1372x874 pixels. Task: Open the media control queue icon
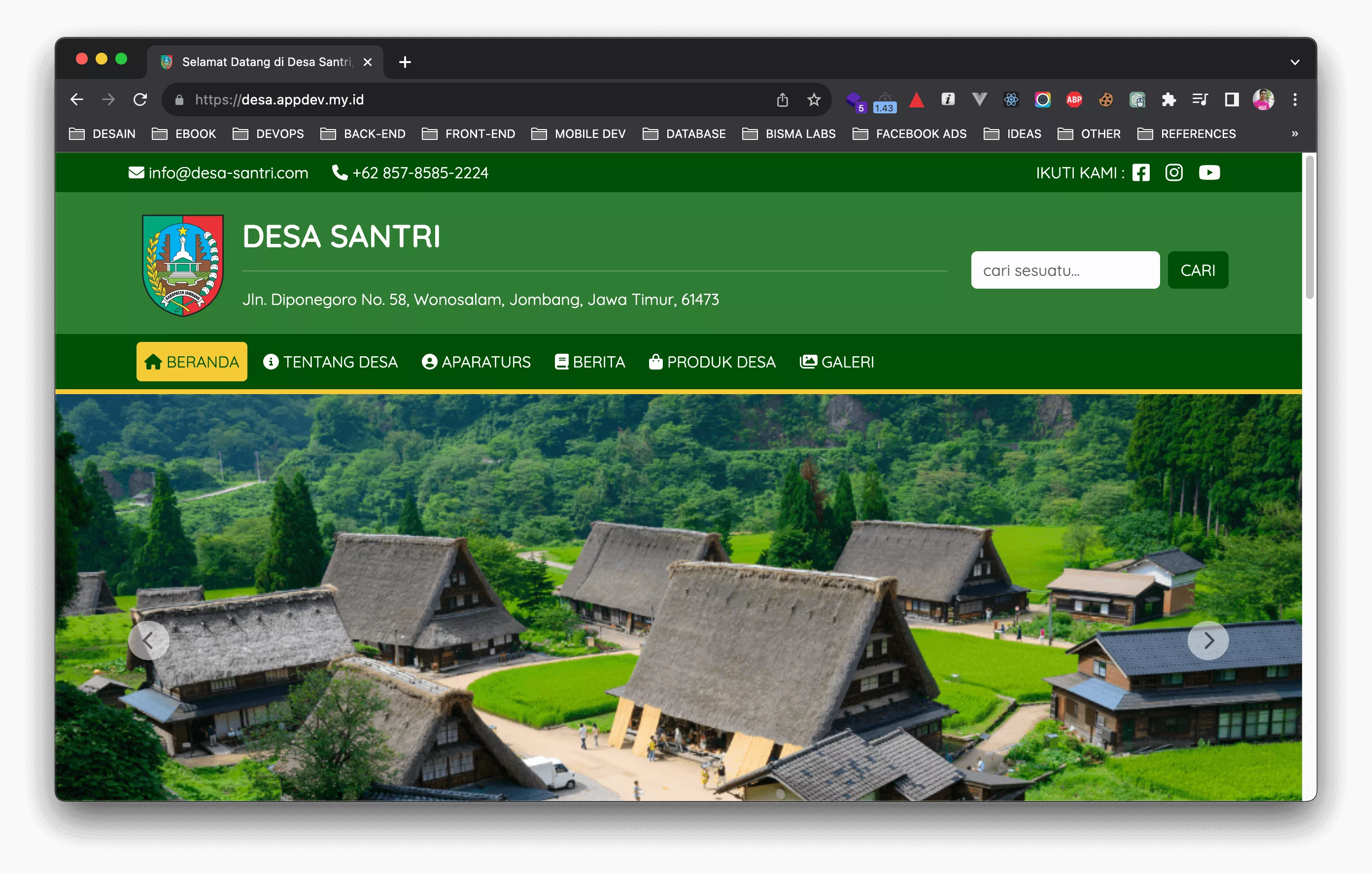click(1200, 100)
